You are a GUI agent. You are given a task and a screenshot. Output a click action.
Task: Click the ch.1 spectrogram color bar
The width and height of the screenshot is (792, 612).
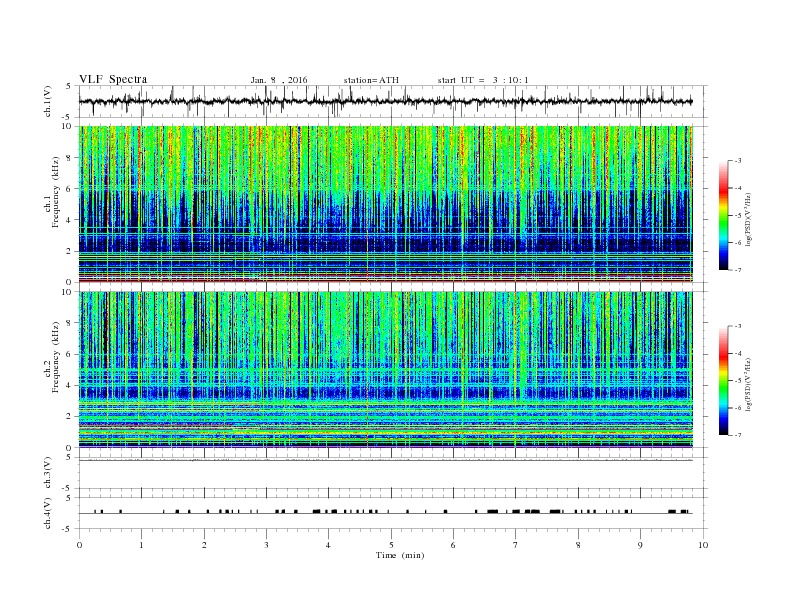pyautogui.click(x=724, y=215)
